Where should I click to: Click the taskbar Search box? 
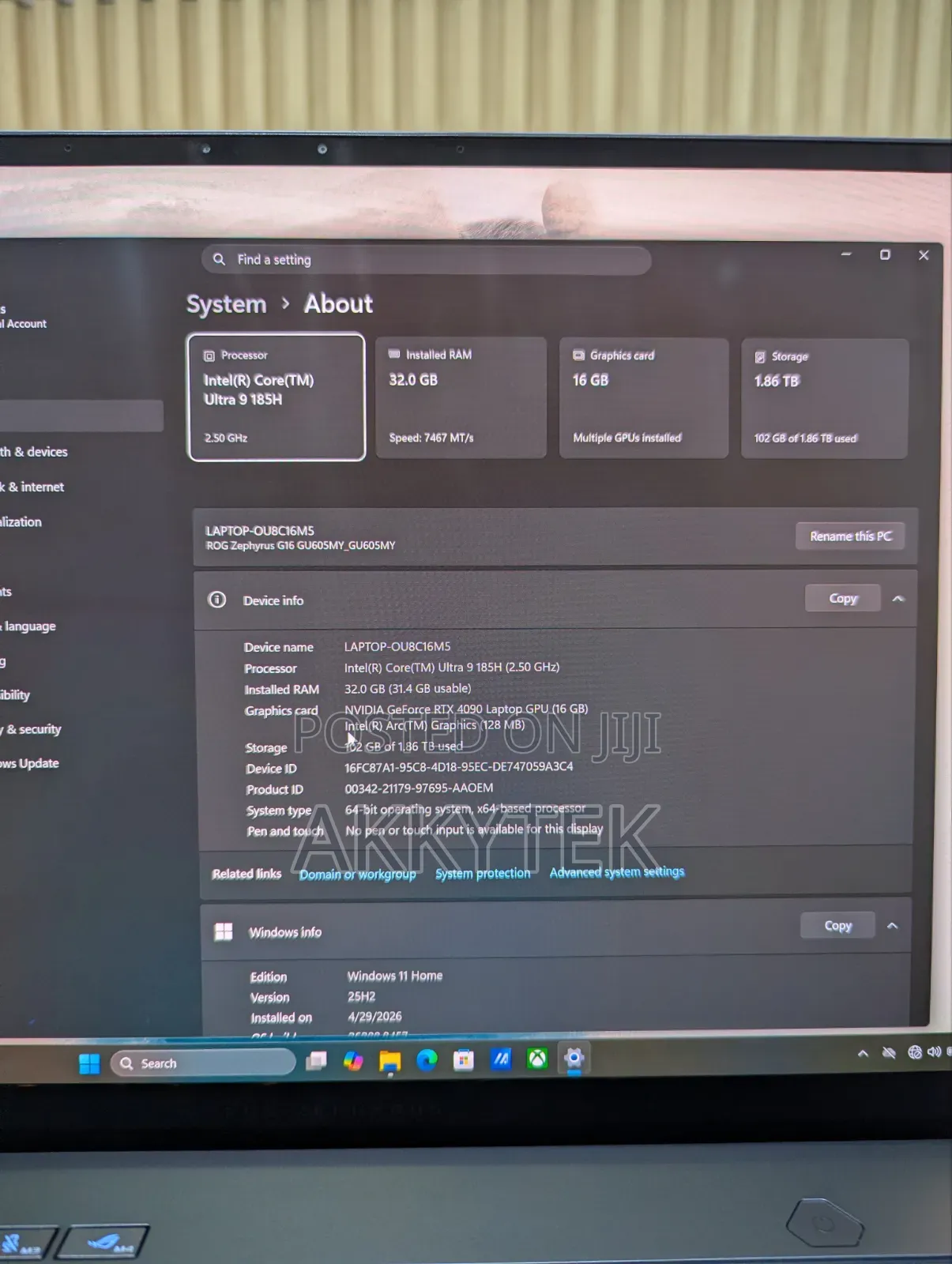(x=203, y=1063)
